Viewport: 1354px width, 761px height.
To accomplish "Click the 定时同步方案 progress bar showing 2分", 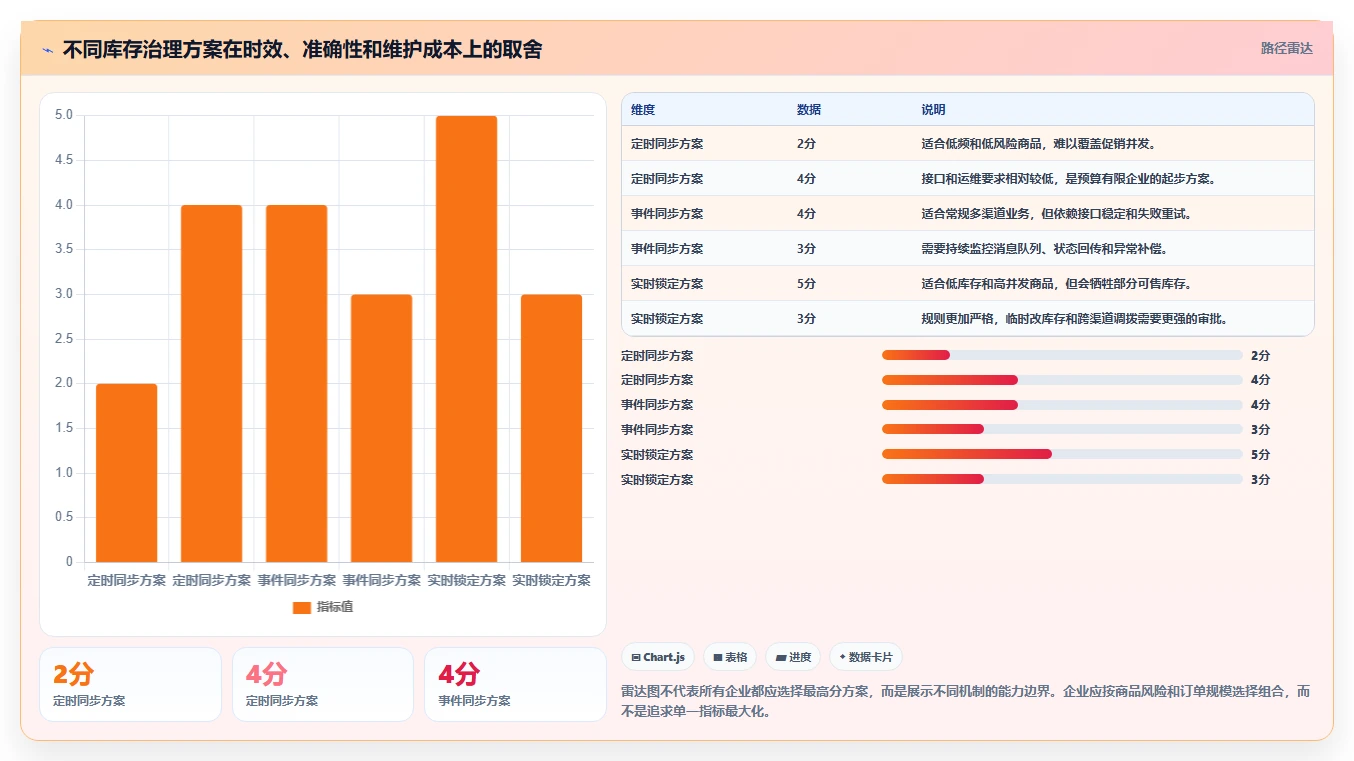I will click(1062, 355).
